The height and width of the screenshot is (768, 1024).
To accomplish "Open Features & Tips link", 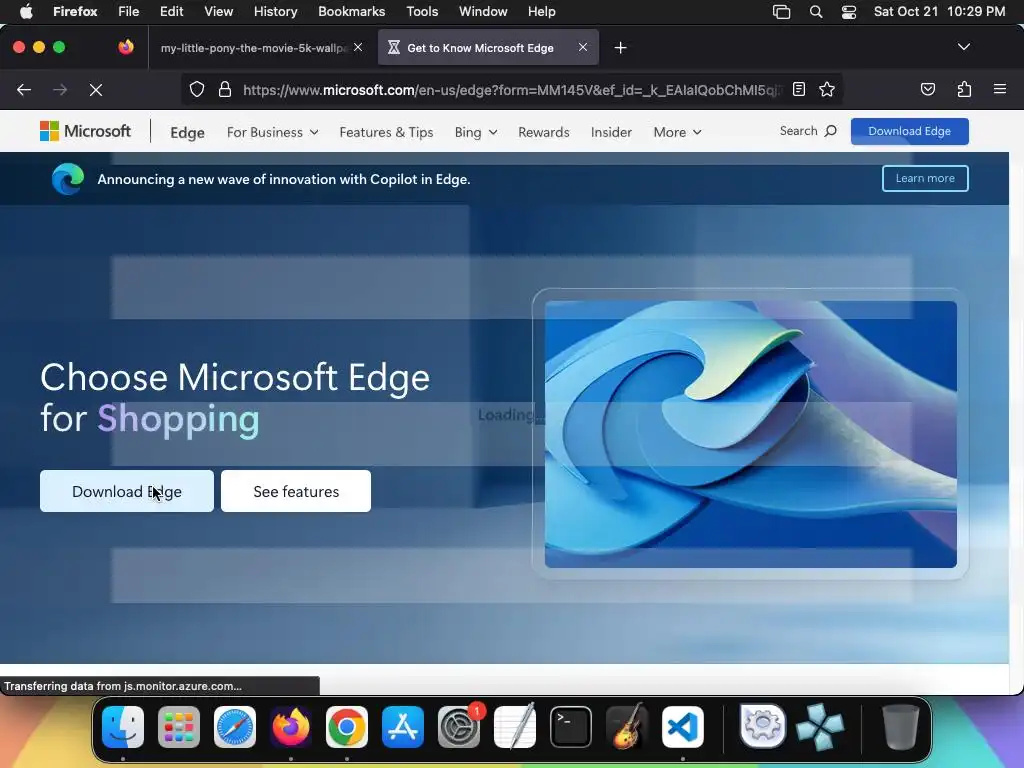I will (x=386, y=132).
